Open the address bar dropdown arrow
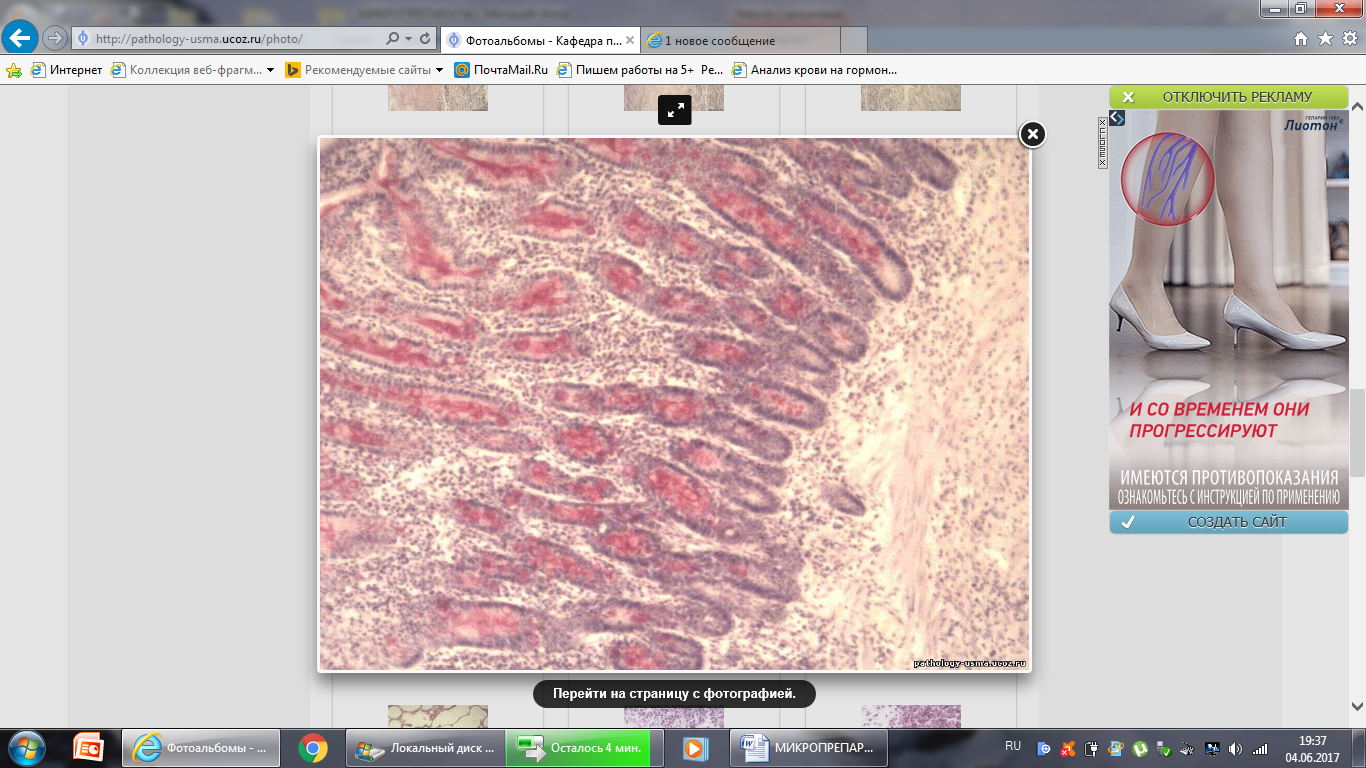Screen dimensions: 1366x768 [408, 39]
